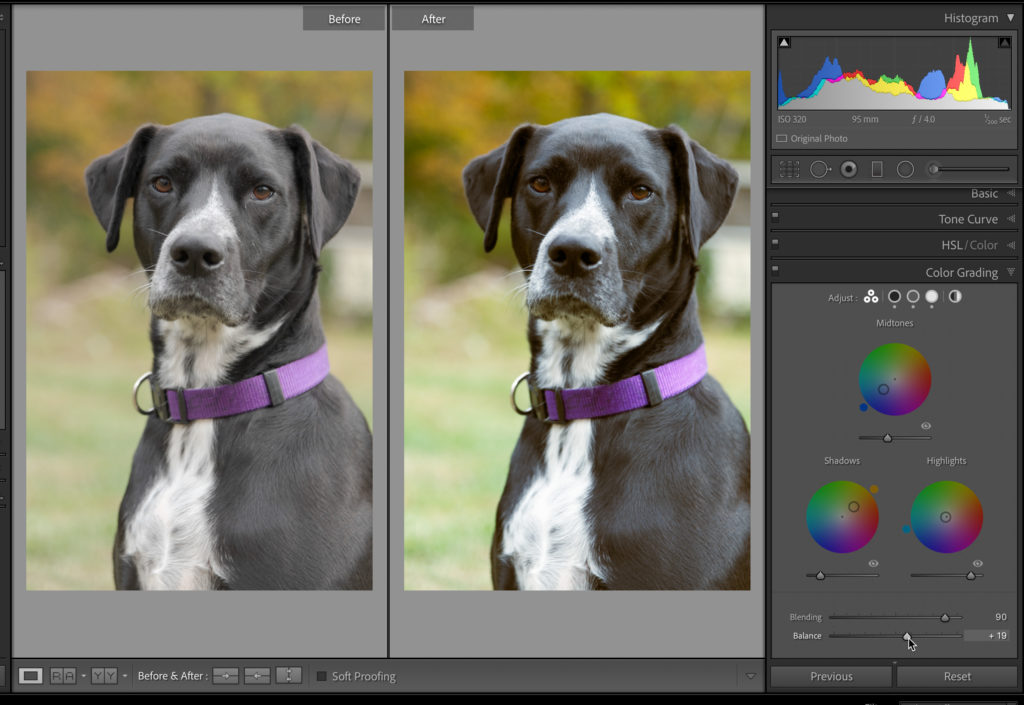Toggle the Midtones eye visibility icon
This screenshot has width=1024, height=705.
[x=926, y=426]
